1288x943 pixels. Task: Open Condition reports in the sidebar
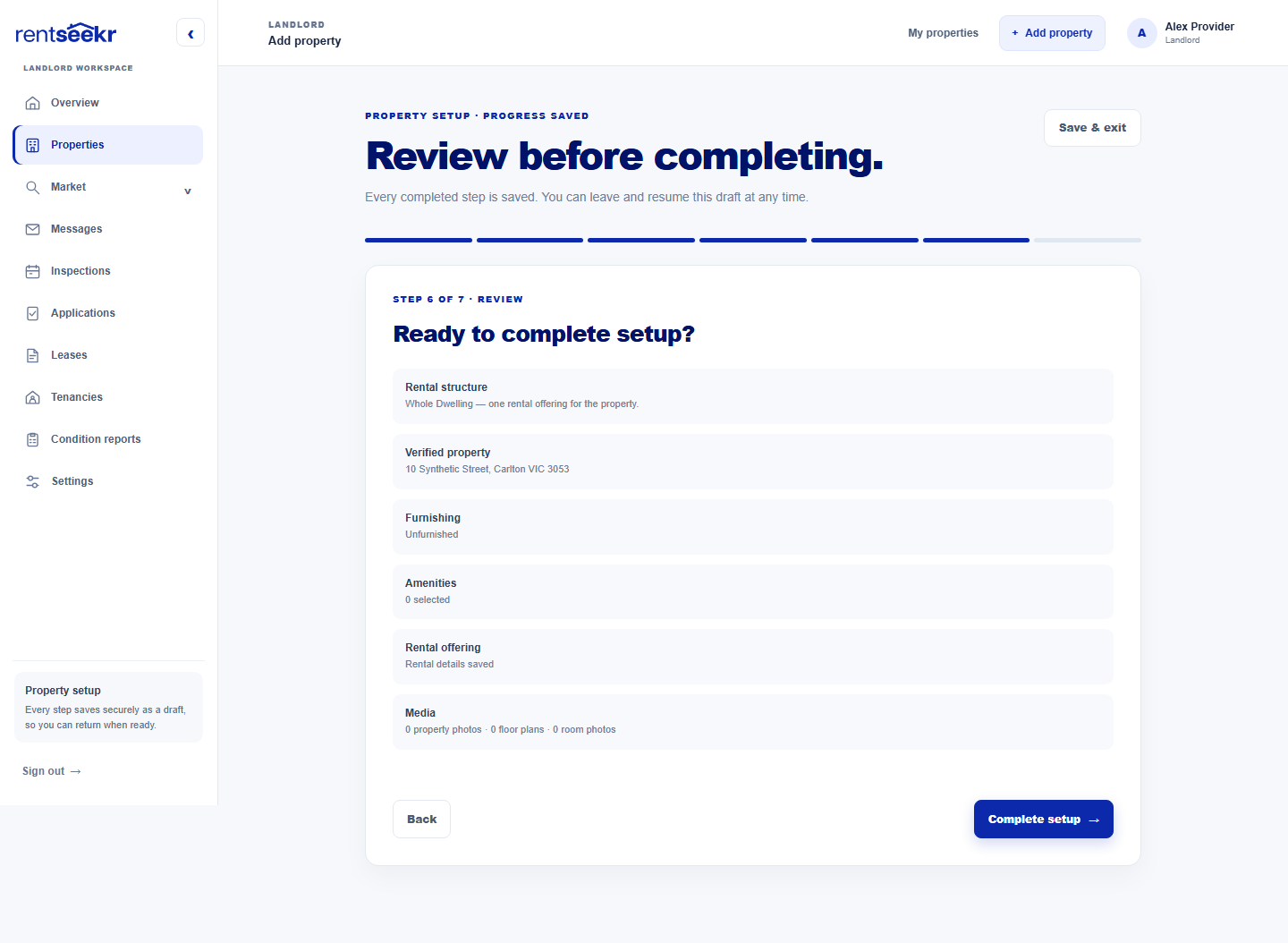click(108, 439)
